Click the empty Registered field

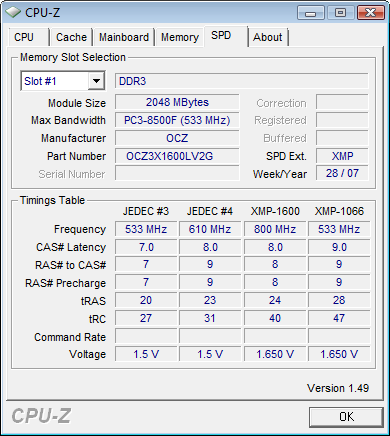342,120
